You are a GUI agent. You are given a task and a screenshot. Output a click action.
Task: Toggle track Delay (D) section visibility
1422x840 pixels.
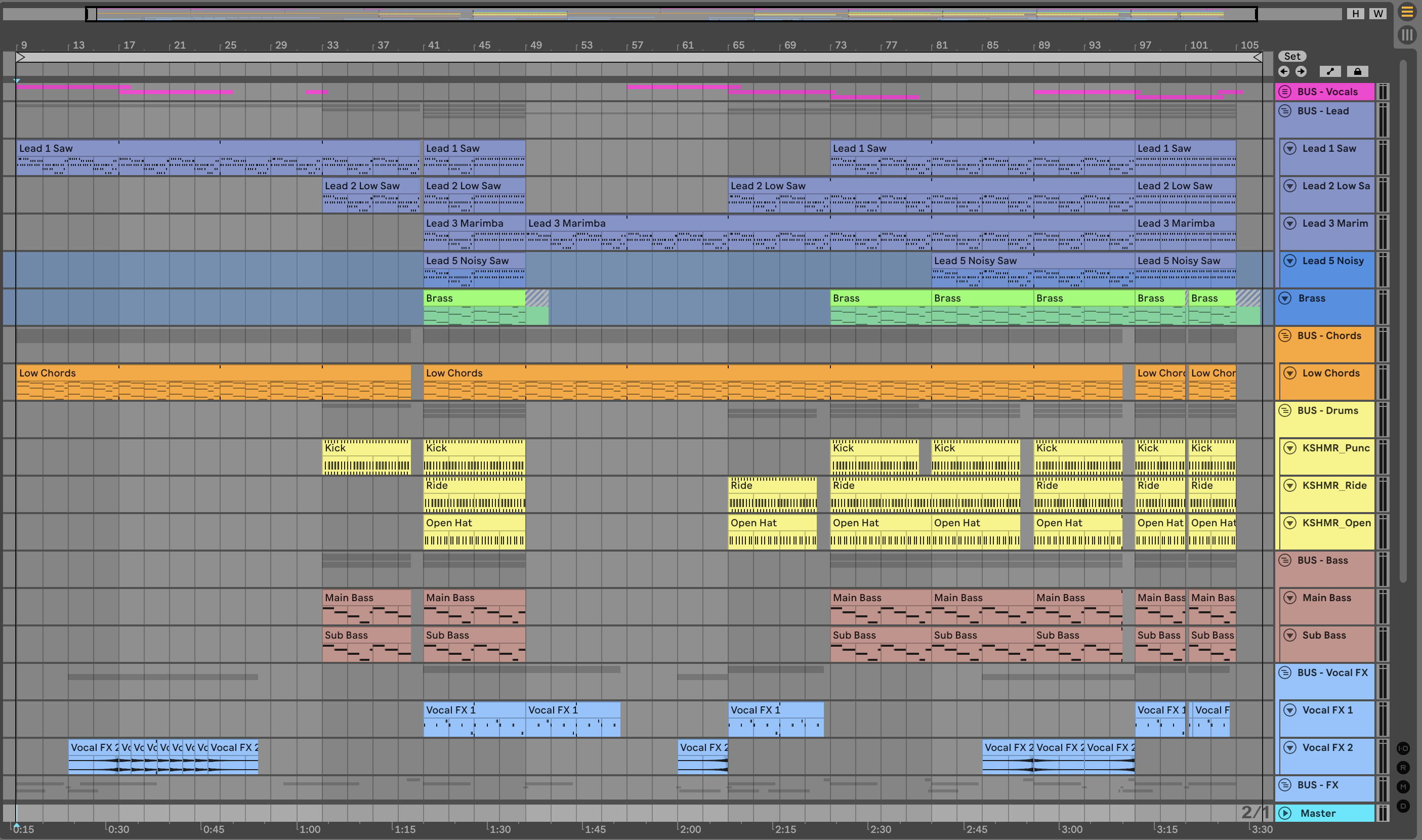[1403, 806]
